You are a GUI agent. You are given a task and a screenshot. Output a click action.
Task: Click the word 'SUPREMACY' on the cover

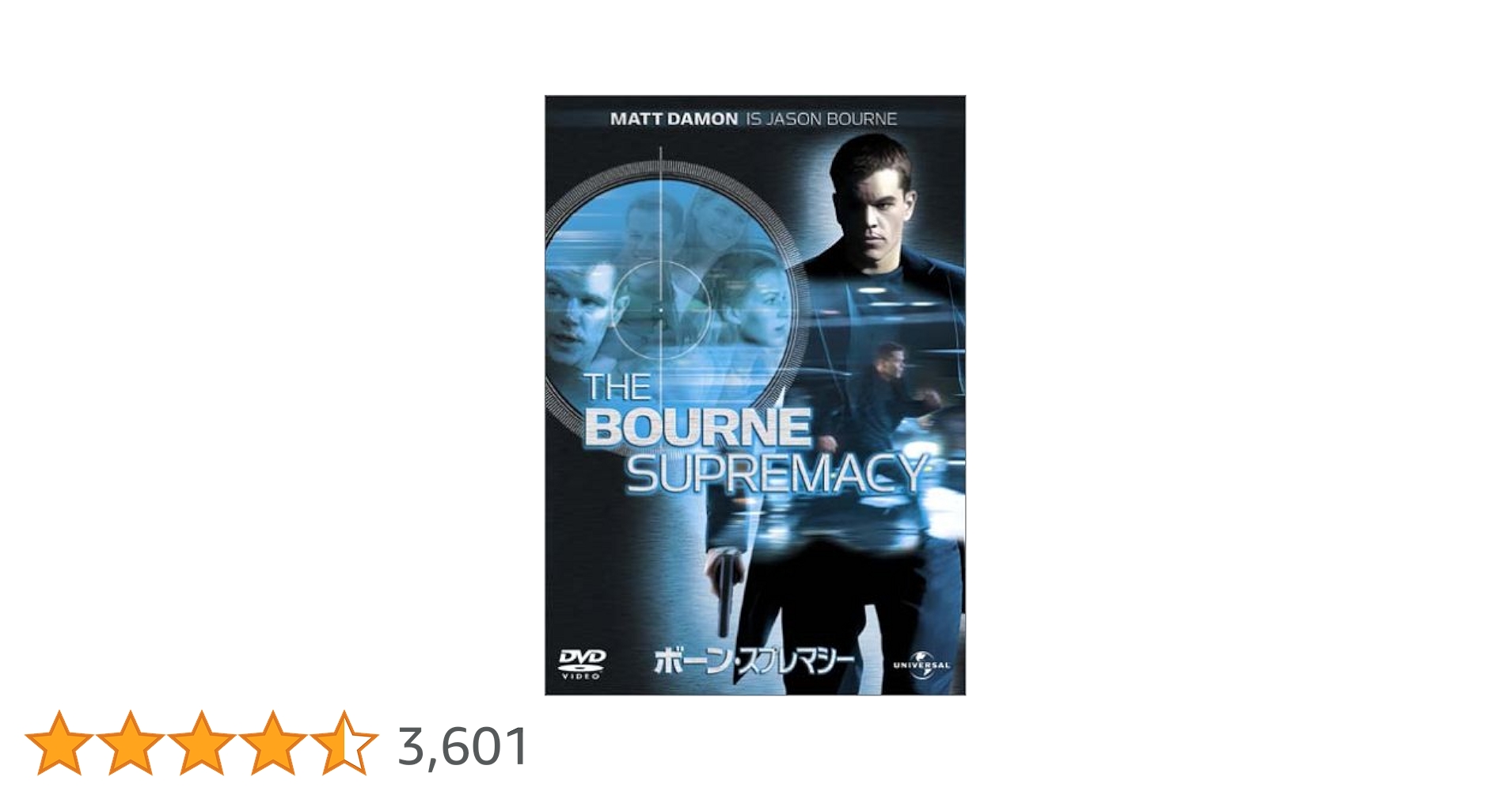click(776, 474)
